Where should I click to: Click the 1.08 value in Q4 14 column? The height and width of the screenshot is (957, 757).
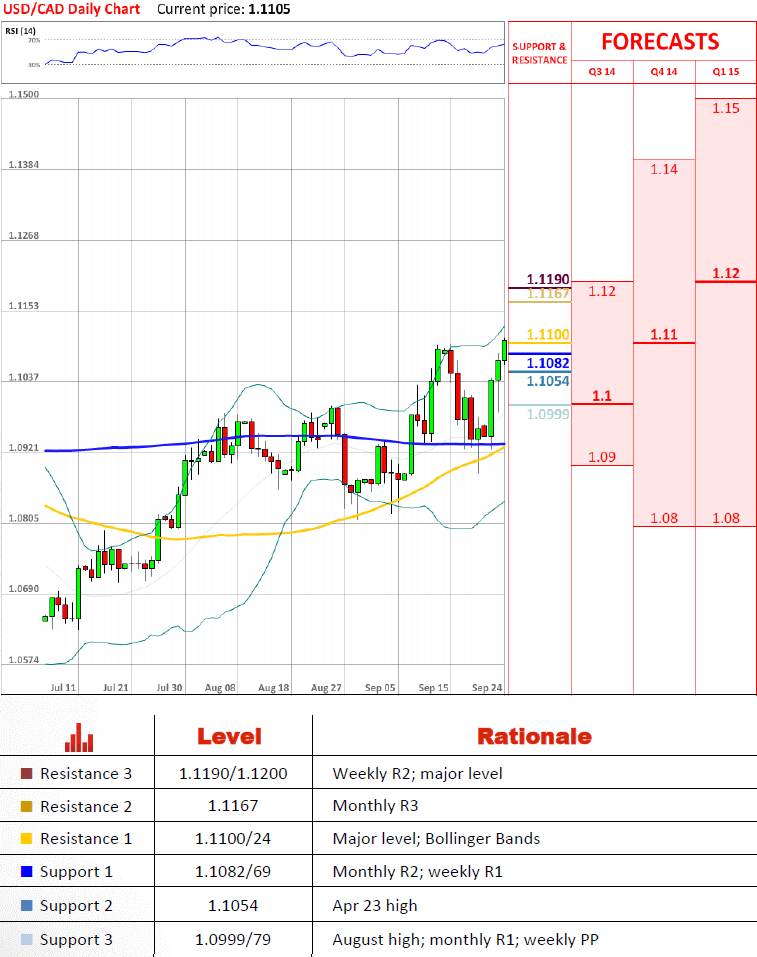point(664,518)
